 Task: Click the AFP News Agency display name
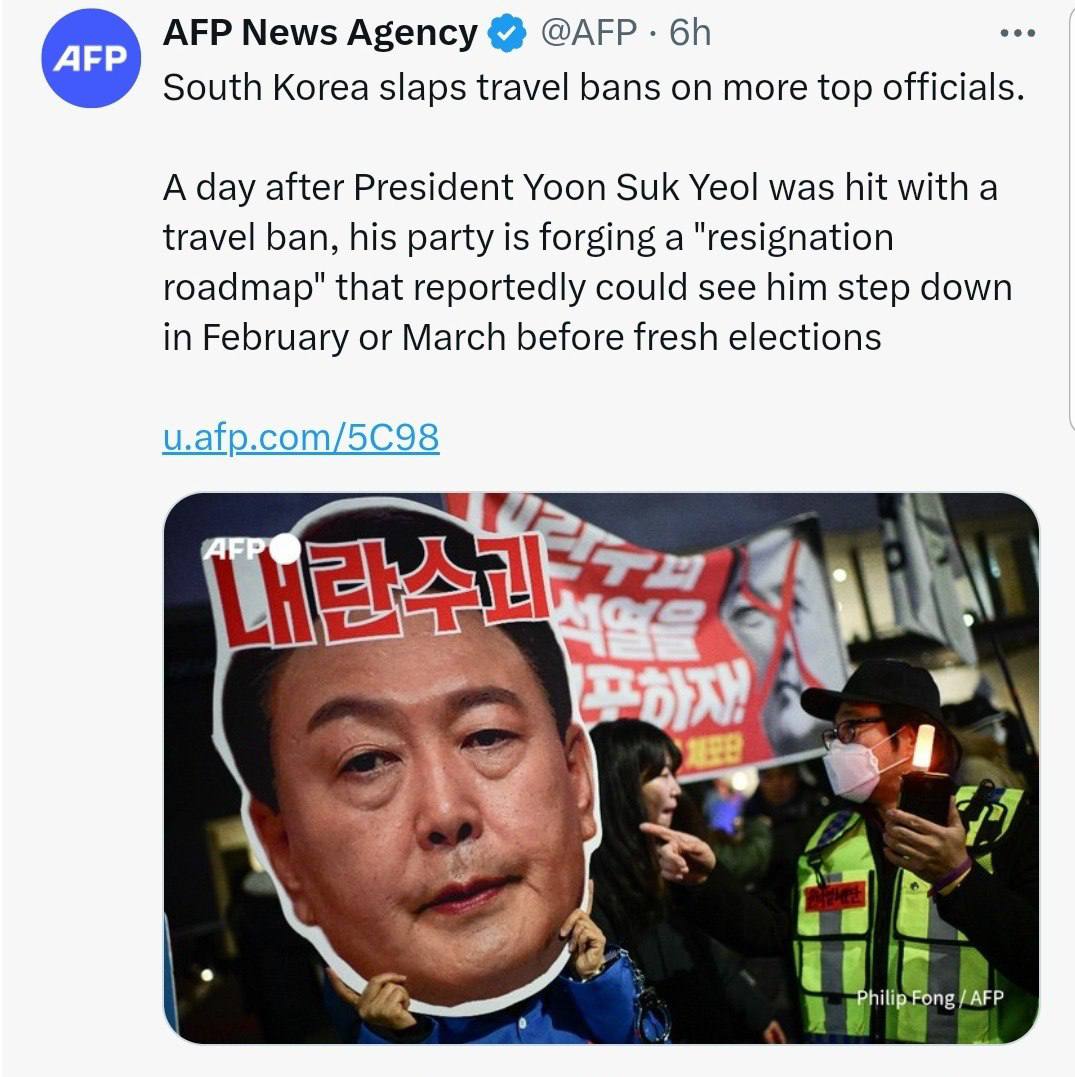[320, 34]
